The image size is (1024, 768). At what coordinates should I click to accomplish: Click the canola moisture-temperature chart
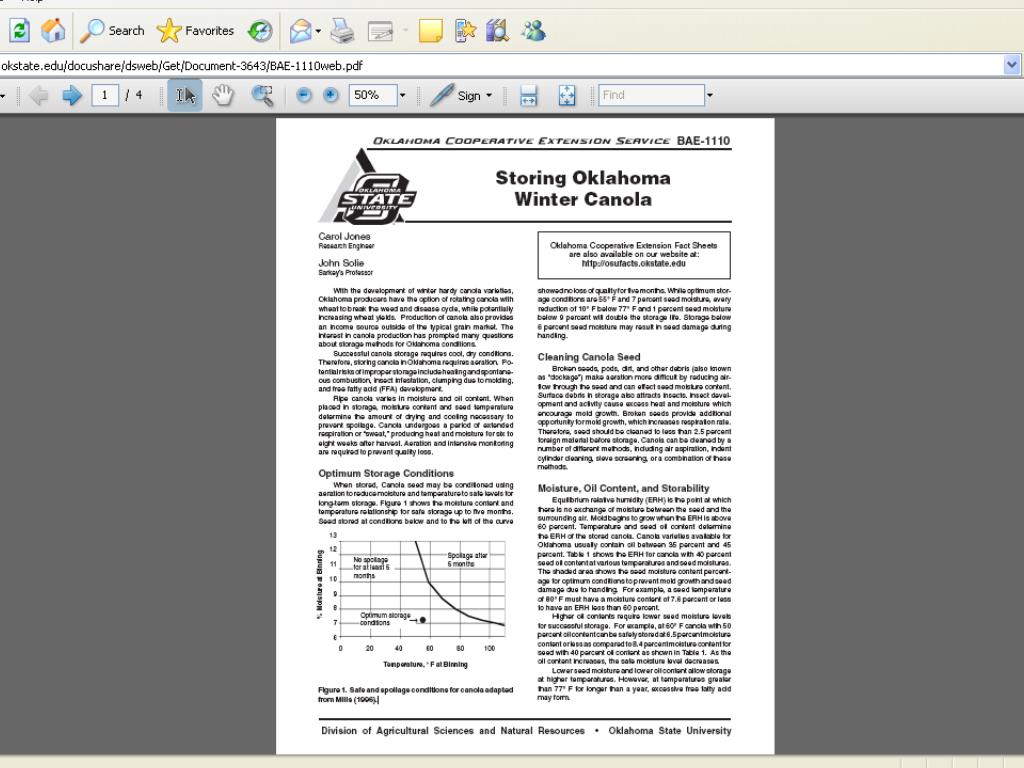pyautogui.click(x=412, y=601)
